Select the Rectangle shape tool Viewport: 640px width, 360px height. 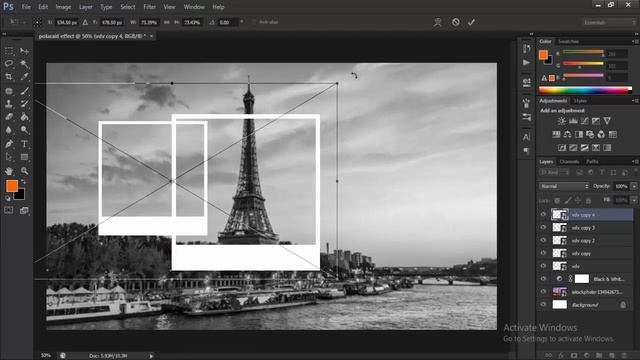point(24,157)
